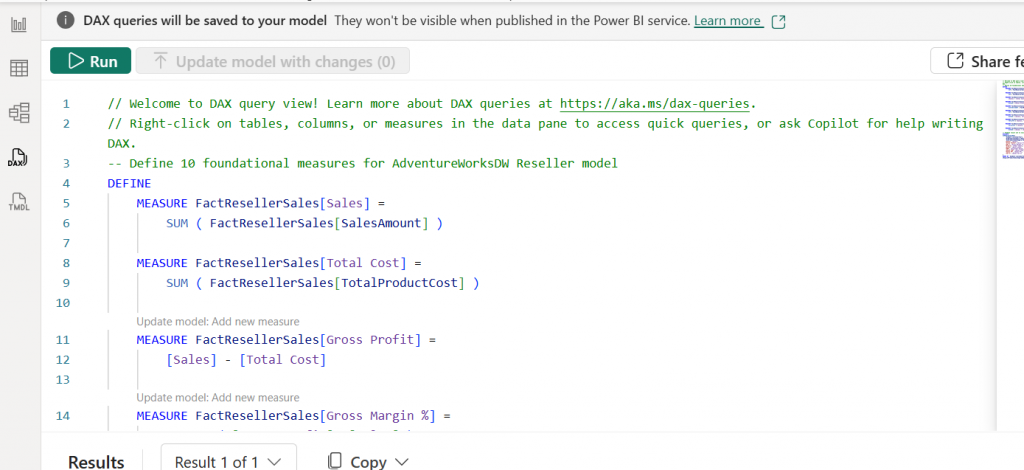Click Update model with changes button
The image size is (1024, 470).
point(273,61)
